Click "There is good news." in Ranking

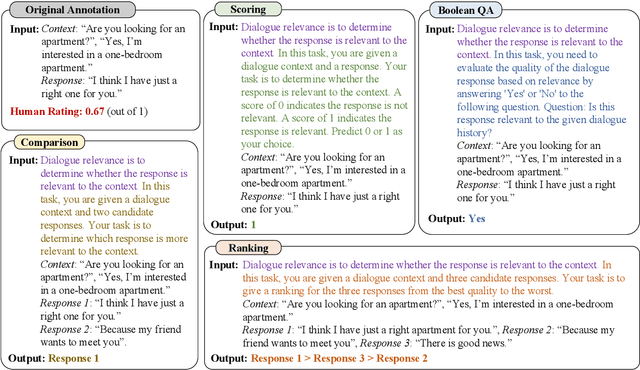464,343
